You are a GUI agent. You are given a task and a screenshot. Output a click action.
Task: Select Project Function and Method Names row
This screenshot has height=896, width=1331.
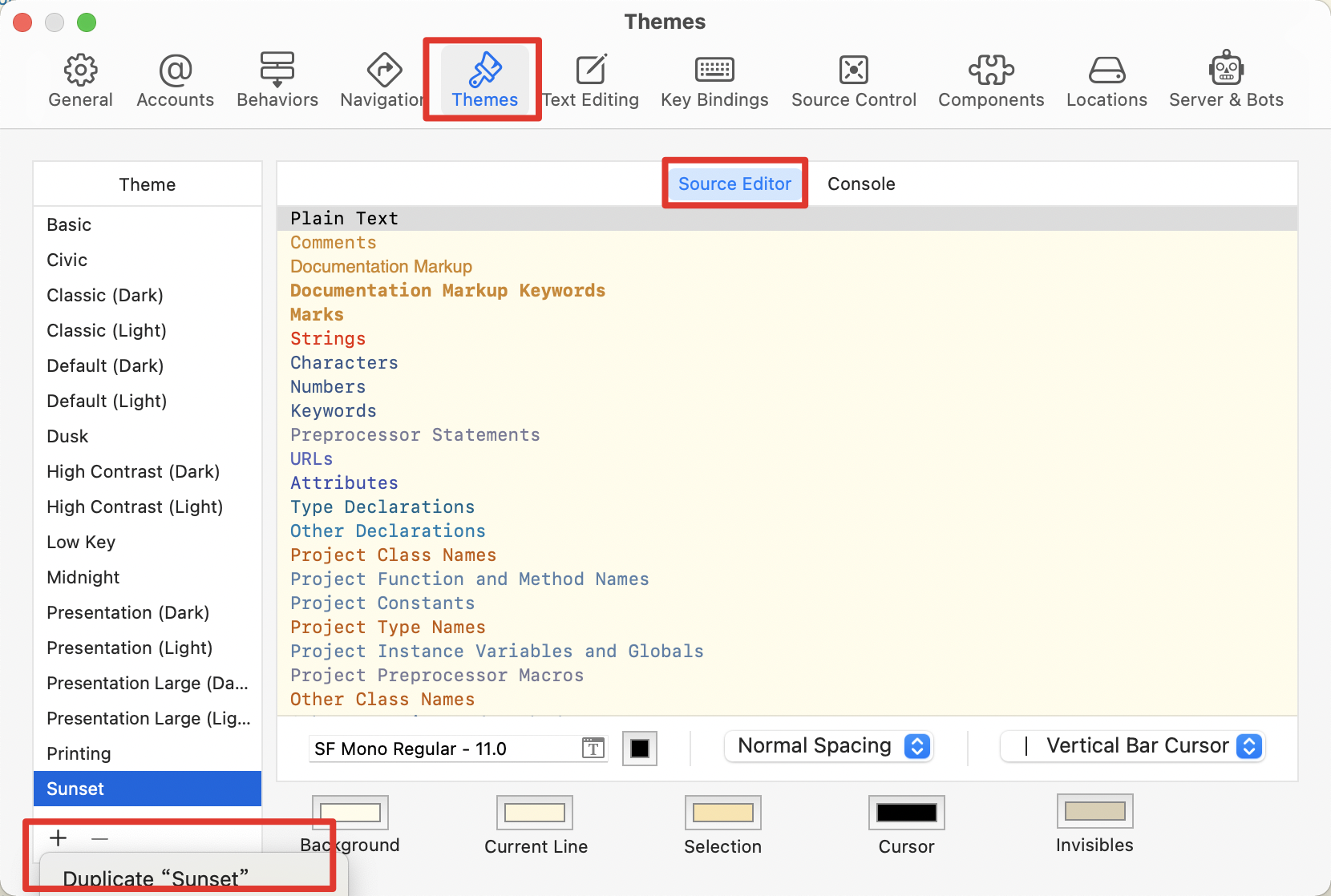[787, 579]
